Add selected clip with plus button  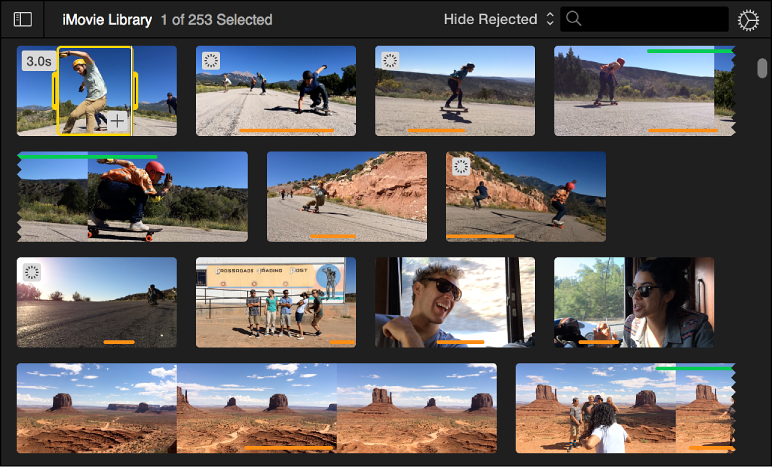click(117, 121)
